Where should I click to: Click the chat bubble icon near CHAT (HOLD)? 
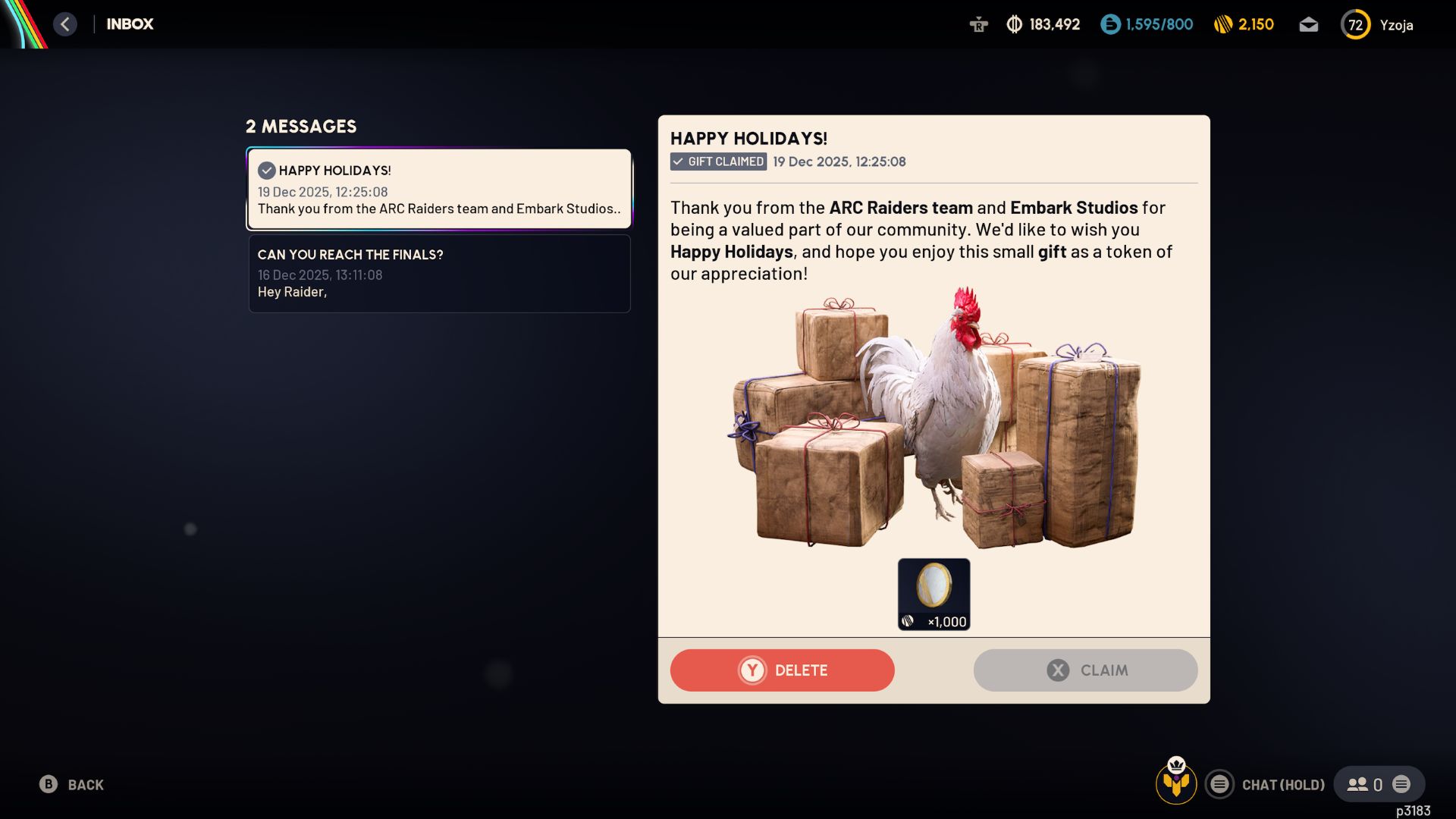1219,784
